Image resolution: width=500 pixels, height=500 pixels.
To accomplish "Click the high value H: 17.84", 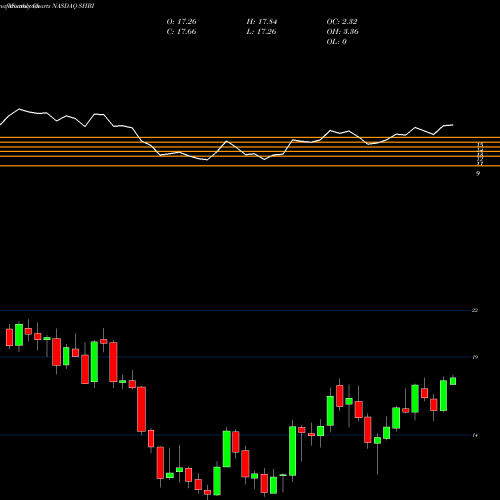I will click(x=262, y=22).
